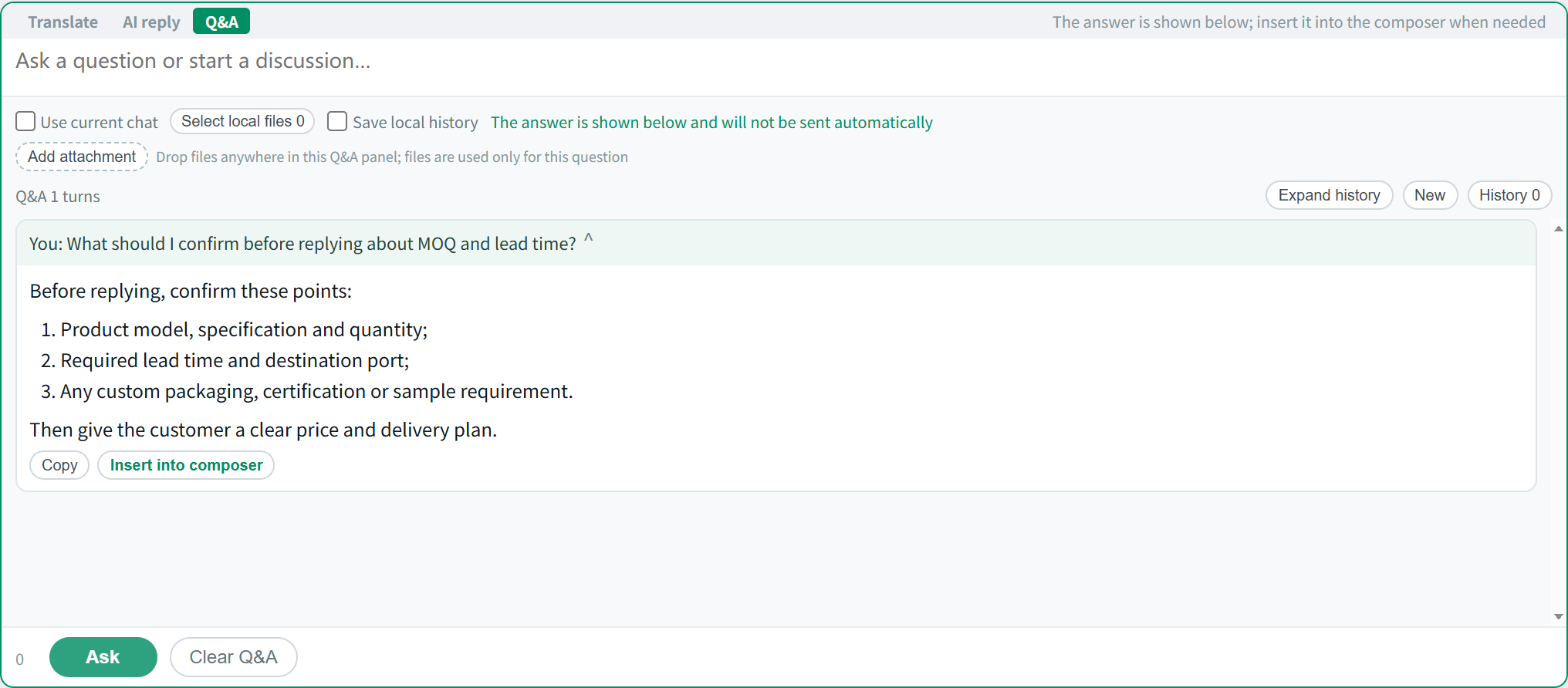Open the AI reply tab
Screen dimensions: 1568x688
pos(151,22)
